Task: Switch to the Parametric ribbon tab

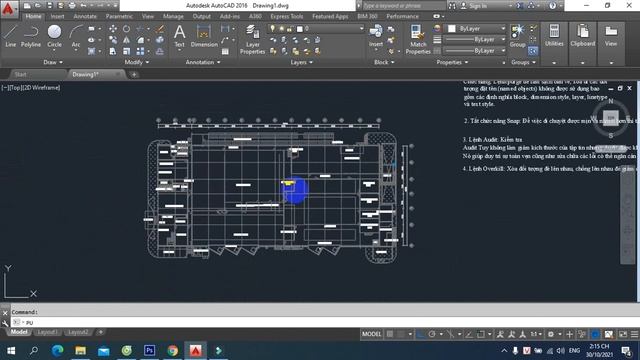Action: pos(119,16)
